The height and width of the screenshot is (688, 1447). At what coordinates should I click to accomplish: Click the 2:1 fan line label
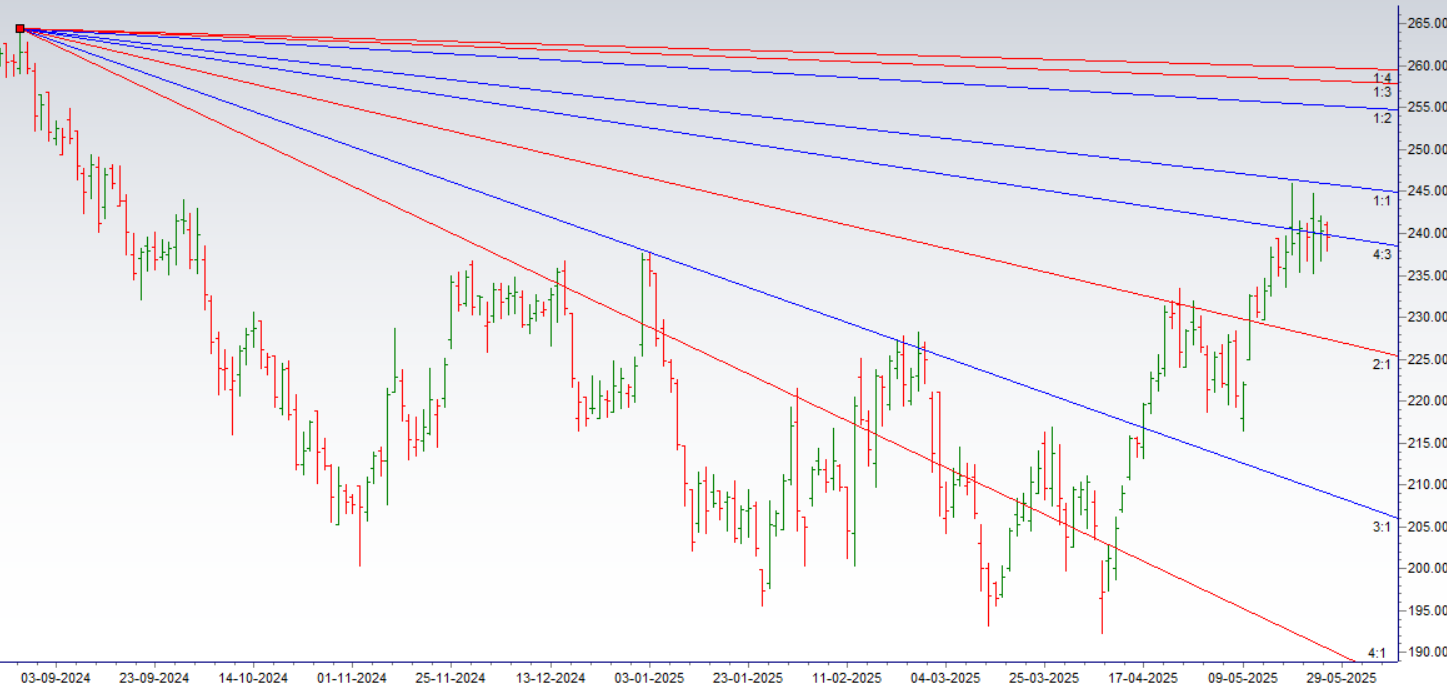point(1382,365)
